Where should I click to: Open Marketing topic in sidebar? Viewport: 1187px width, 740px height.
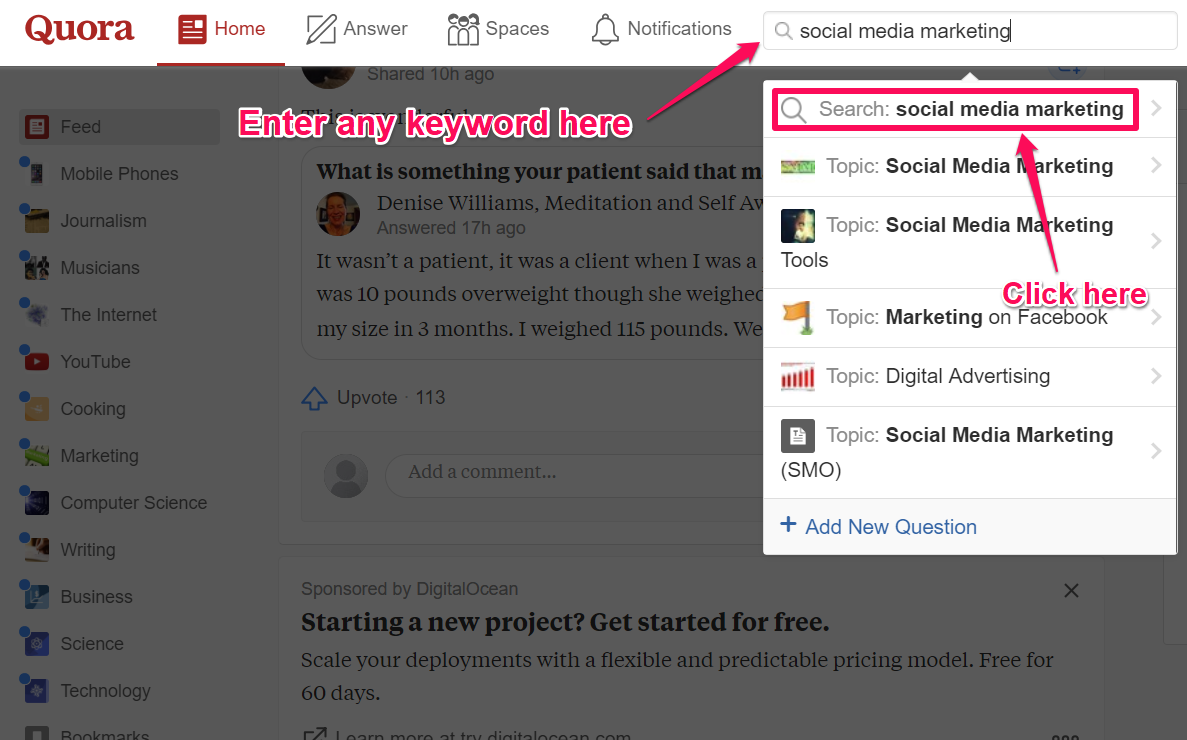point(99,456)
